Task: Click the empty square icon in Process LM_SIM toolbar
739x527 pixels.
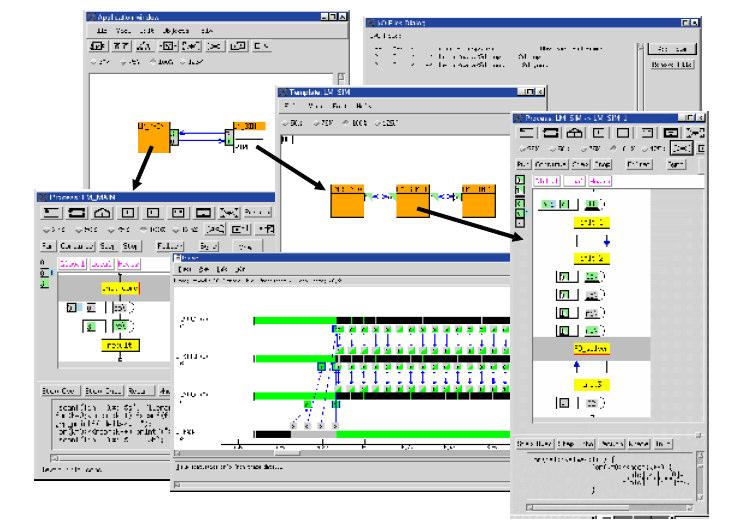Action: coord(623,133)
